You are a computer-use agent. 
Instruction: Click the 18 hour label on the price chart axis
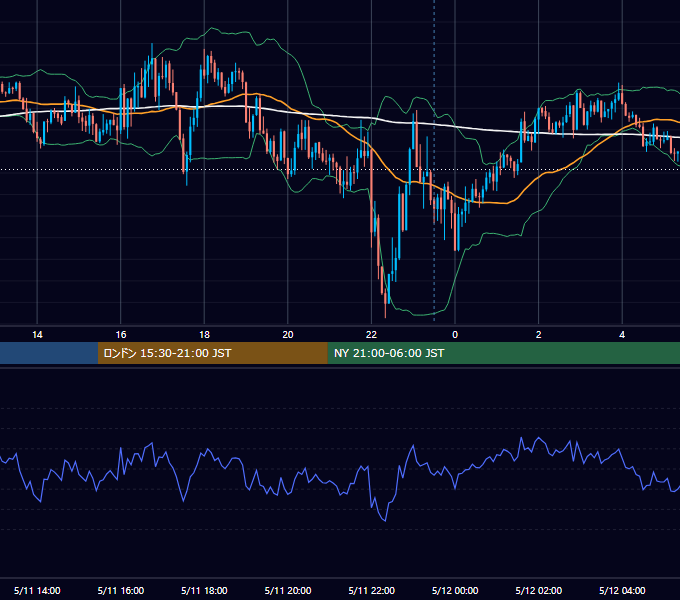tap(204, 335)
